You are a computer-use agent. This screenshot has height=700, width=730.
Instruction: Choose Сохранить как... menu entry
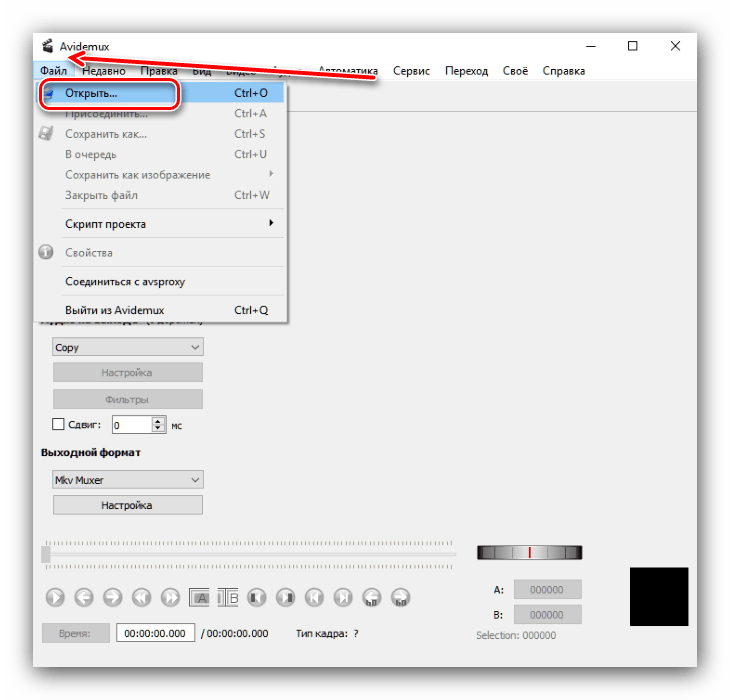tap(159, 134)
